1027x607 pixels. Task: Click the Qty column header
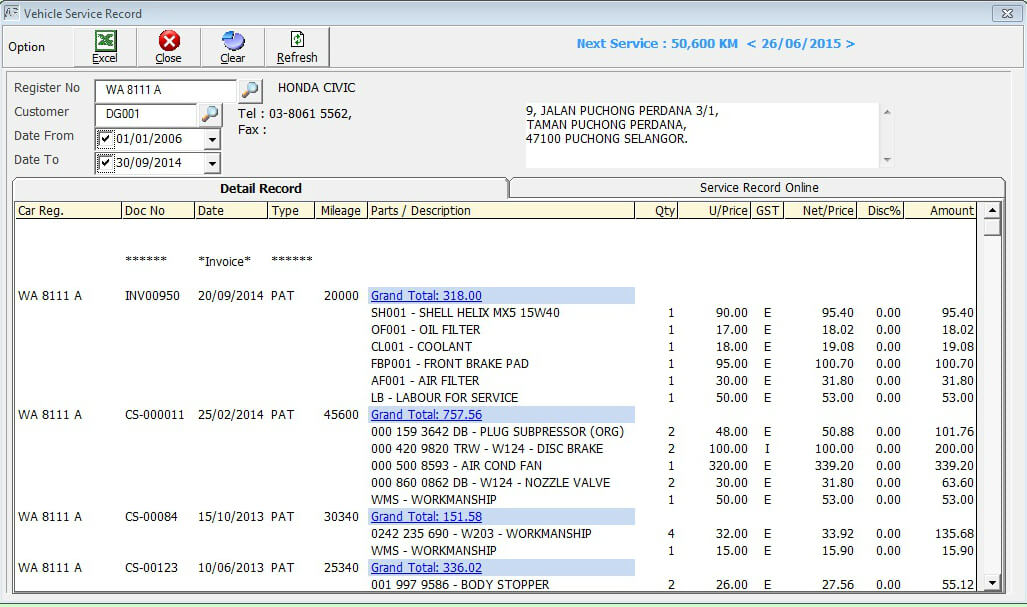(x=656, y=211)
